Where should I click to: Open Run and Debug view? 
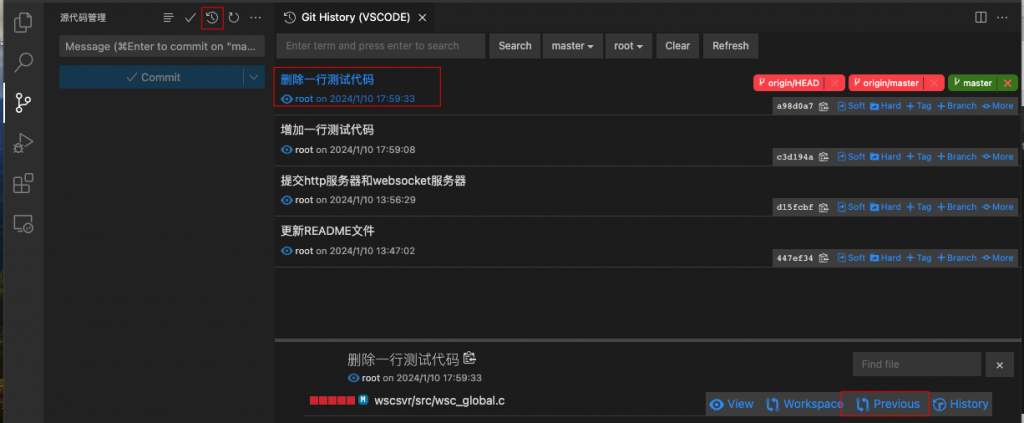pyautogui.click(x=23, y=143)
